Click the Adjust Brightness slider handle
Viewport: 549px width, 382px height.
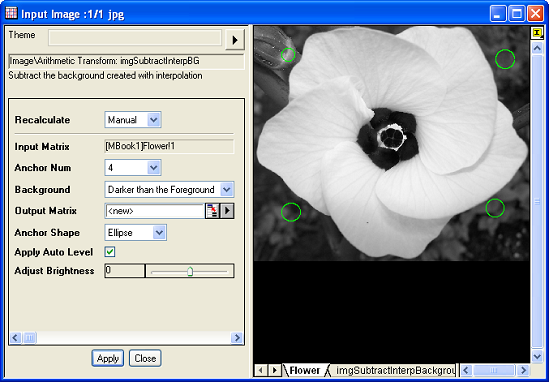coord(190,271)
